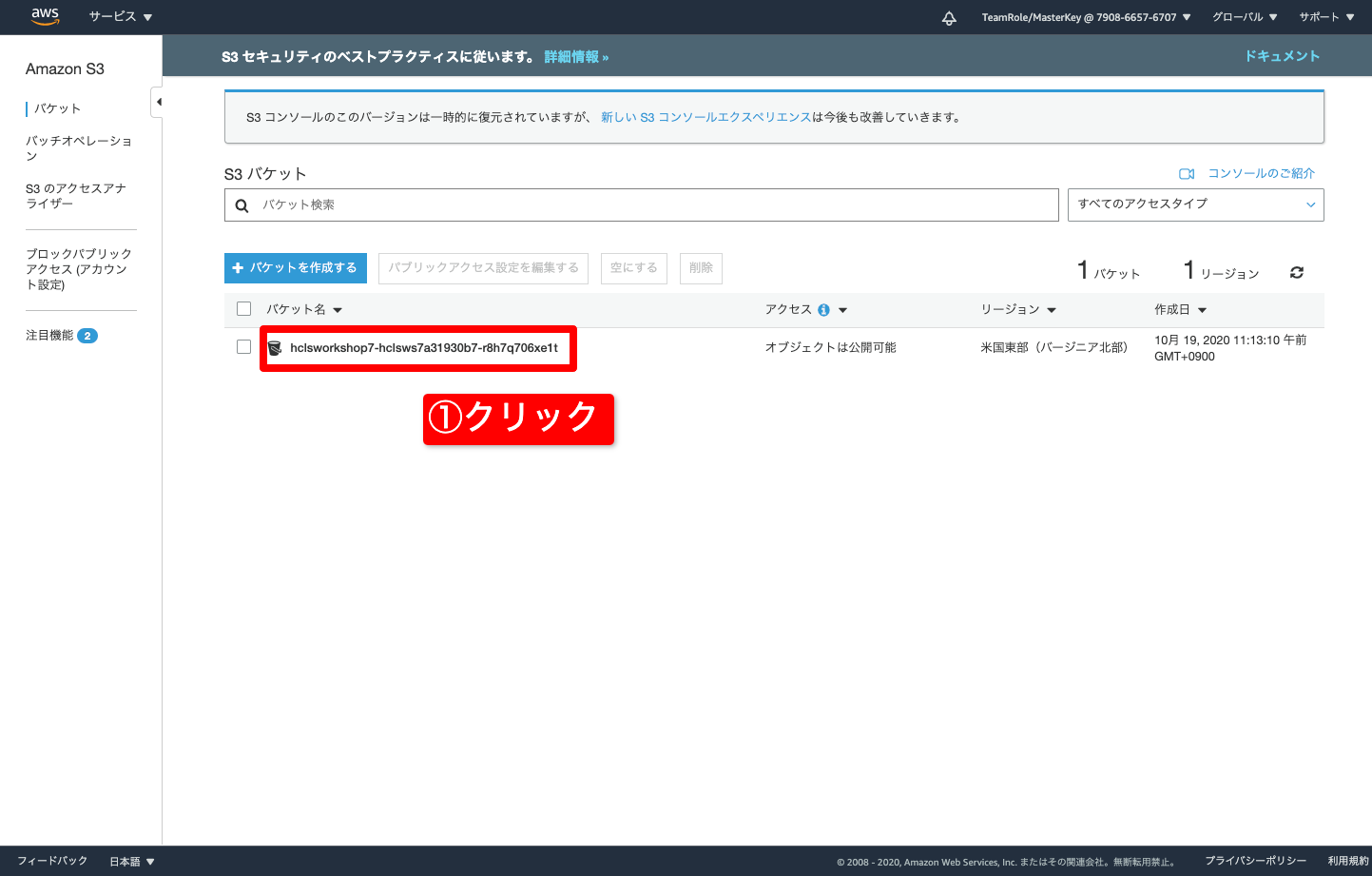Open the サポート dropdown
Screen dimensions: 1372x876
click(1326, 17)
